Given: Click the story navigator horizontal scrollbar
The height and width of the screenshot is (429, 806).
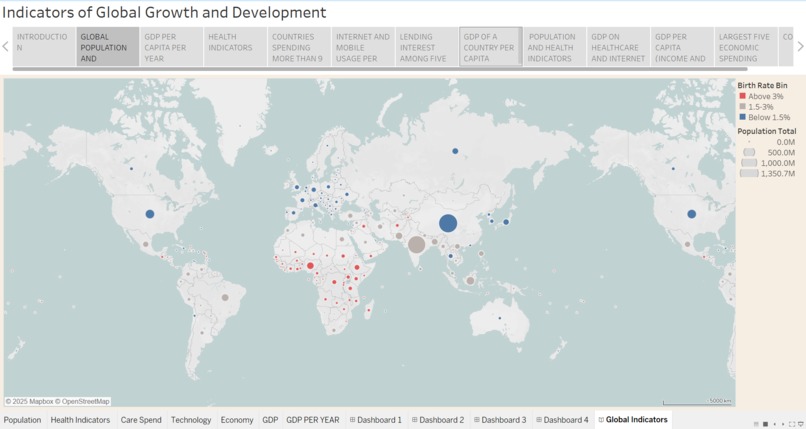Looking at the screenshot, I should coord(380,69).
